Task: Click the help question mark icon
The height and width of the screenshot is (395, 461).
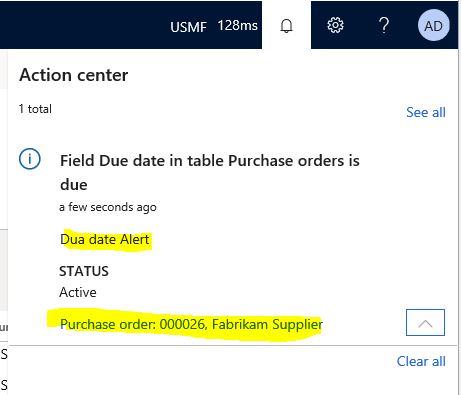Action: [x=384, y=25]
